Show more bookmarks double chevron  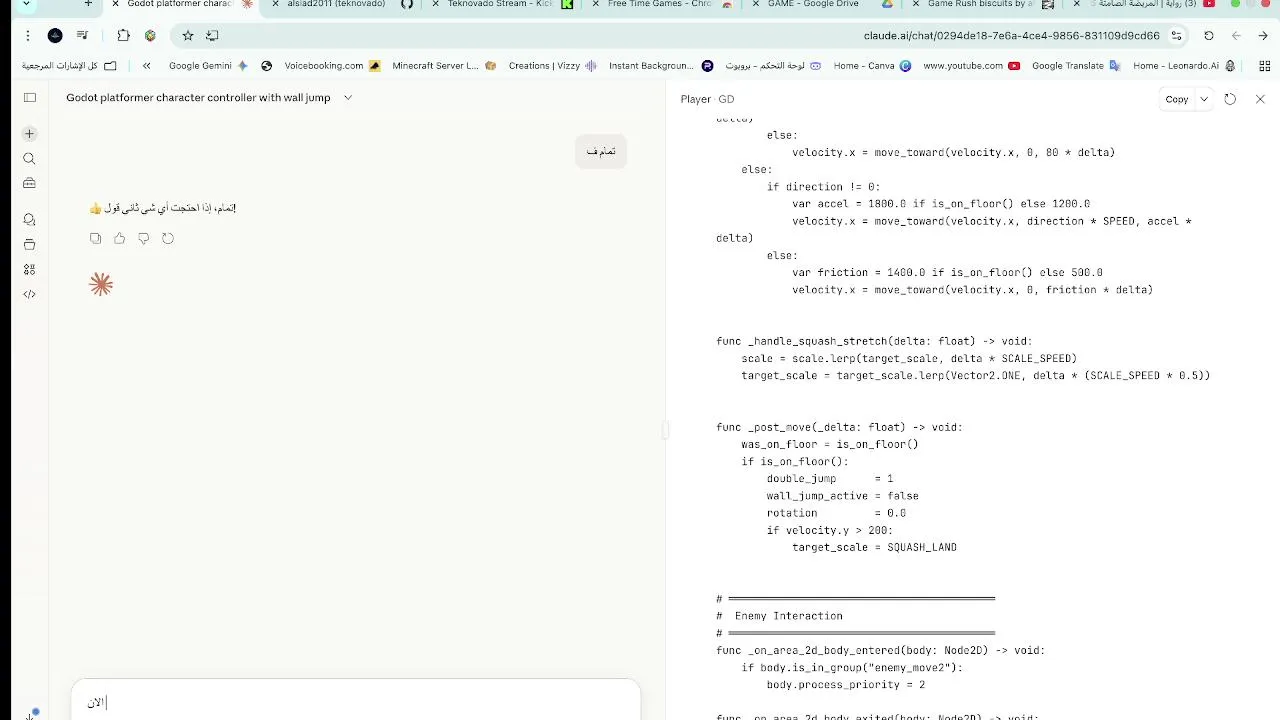tap(147, 66)
